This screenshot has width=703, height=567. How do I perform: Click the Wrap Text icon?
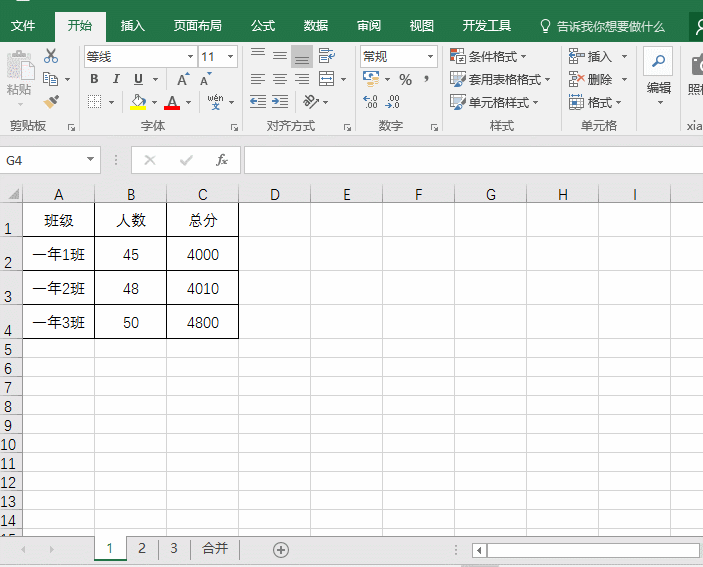(326, 56)
